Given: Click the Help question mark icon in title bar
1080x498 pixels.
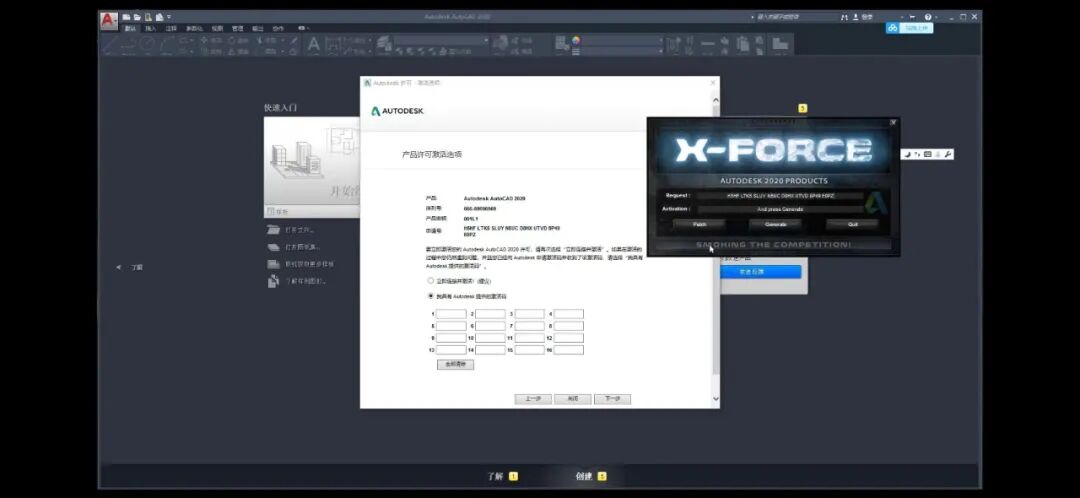Looking at the screenshot, I should [927, 17].
